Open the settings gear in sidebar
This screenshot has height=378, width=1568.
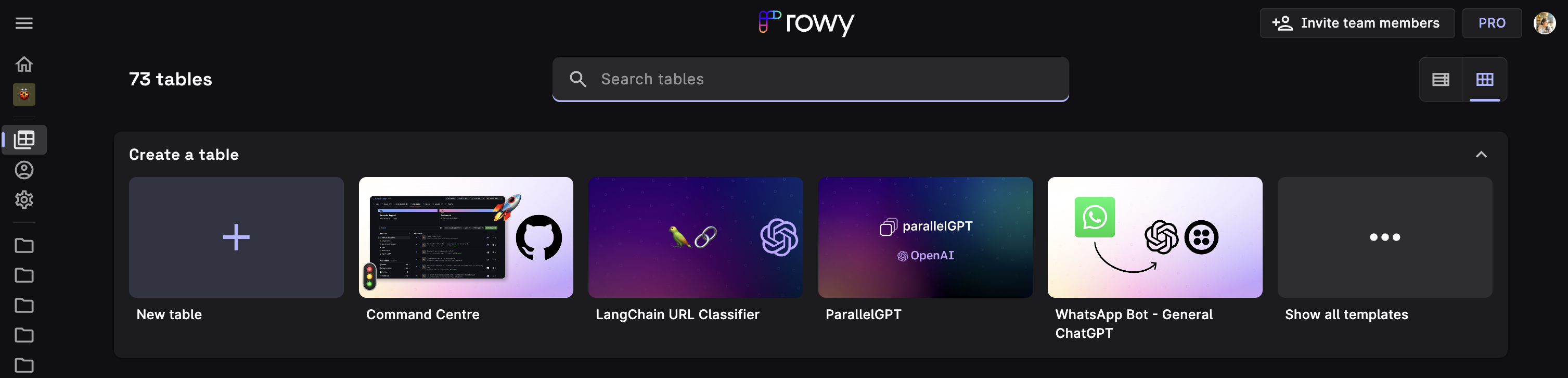(x=24, y=200)
